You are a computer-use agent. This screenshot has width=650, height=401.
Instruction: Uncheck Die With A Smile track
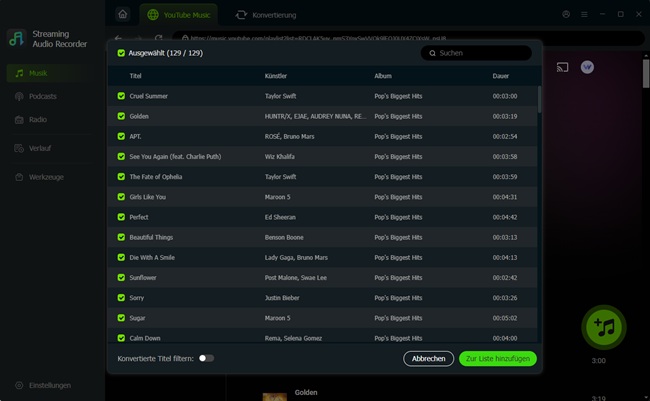tap(121, 257)
